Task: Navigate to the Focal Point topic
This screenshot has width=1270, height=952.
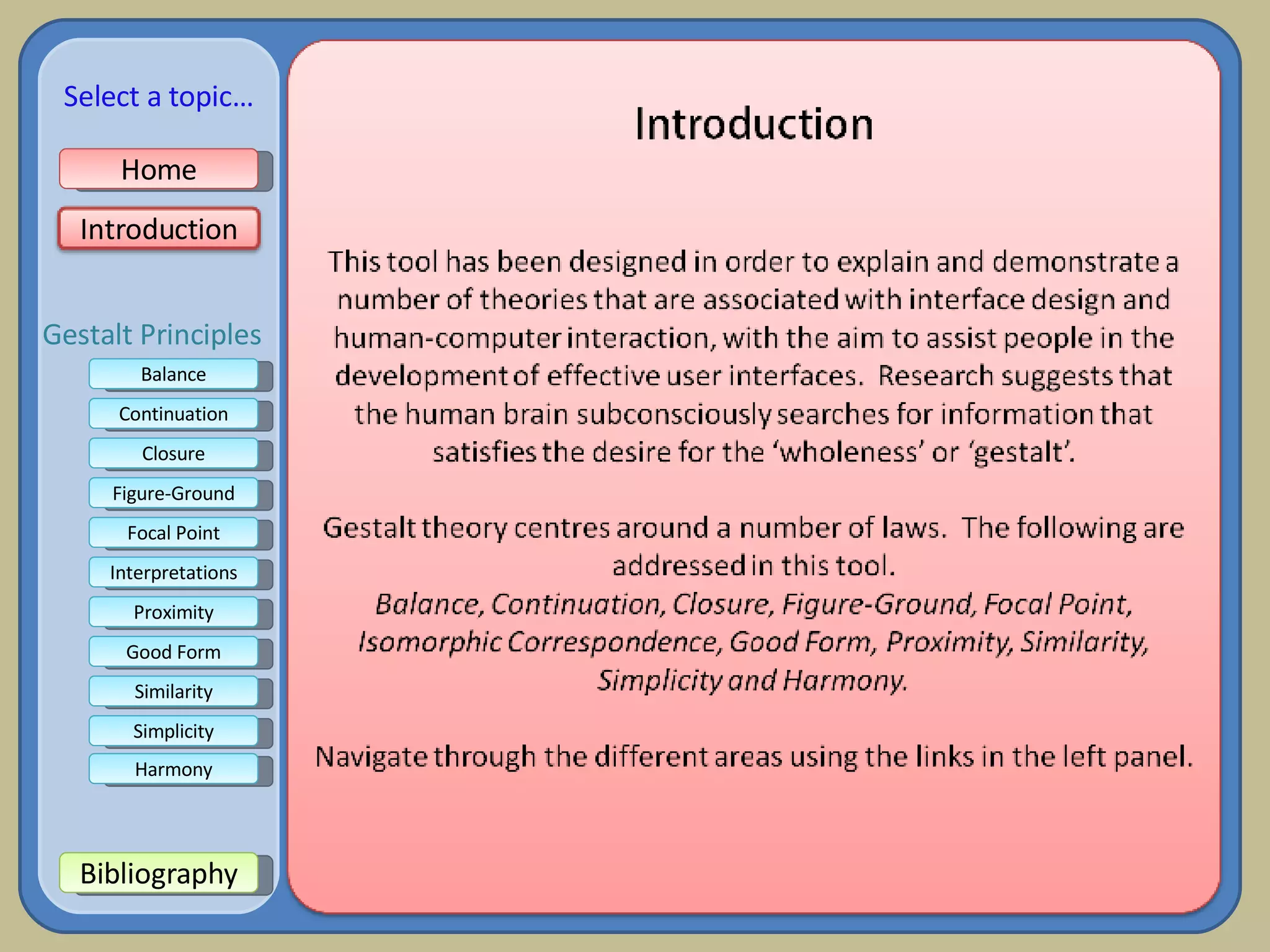Action: [173, 533]
